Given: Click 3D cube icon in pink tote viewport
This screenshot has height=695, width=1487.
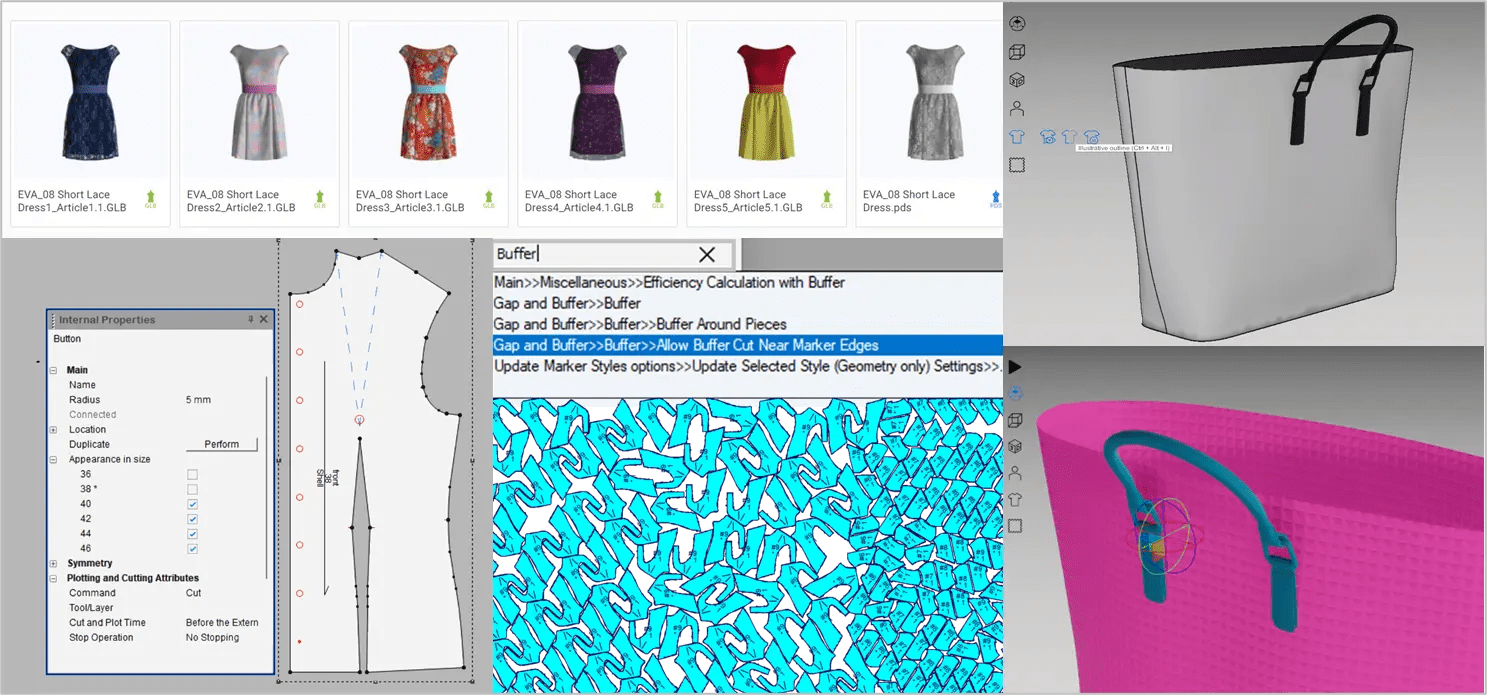Looking at the screenshot, I should [1016, 446].
